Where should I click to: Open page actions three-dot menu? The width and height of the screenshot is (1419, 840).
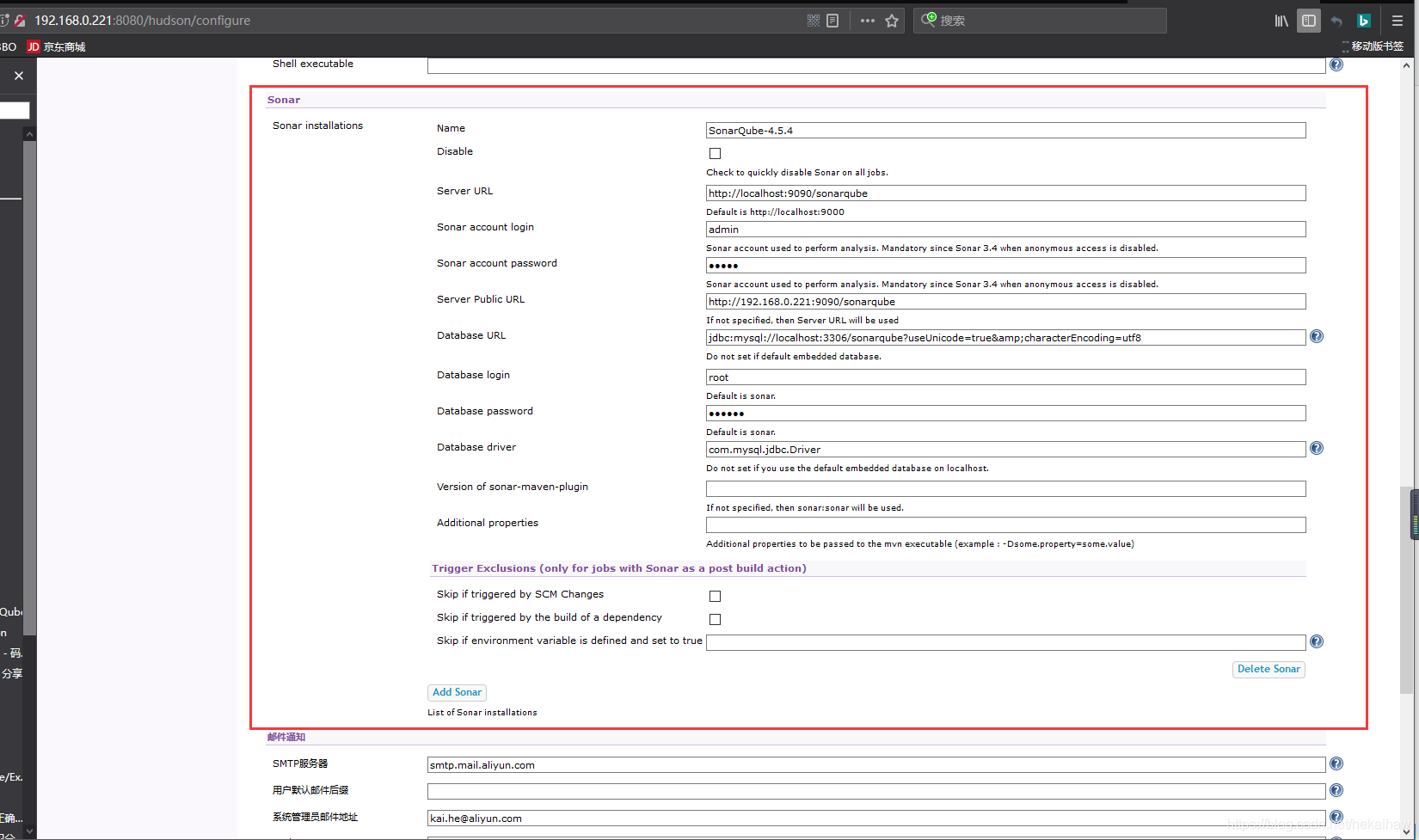(x=868, y=21)
